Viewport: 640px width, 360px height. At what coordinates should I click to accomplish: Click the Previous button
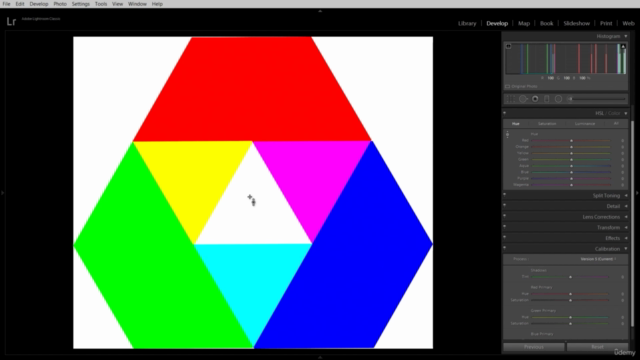534,347
